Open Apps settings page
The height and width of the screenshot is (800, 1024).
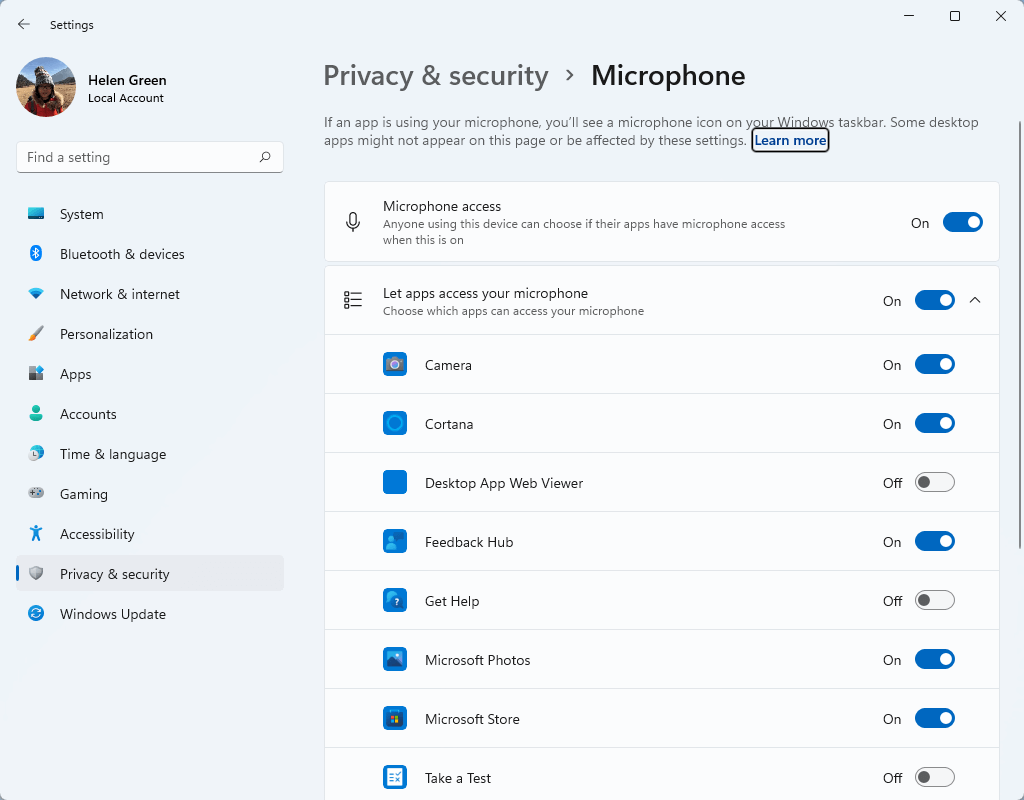[x=150, y=374]
